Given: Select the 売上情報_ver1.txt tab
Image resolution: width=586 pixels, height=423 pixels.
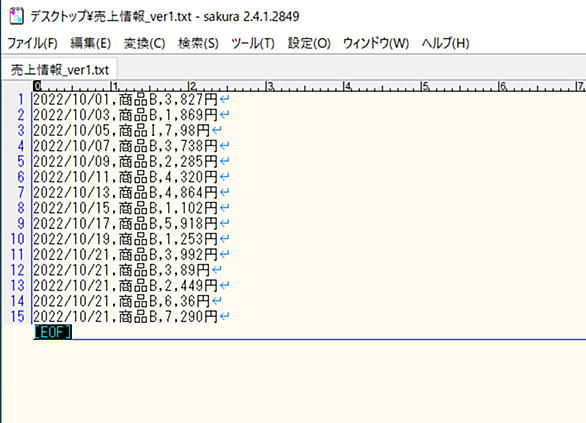Looking at the screenshot, I should (x=60, y=70).
